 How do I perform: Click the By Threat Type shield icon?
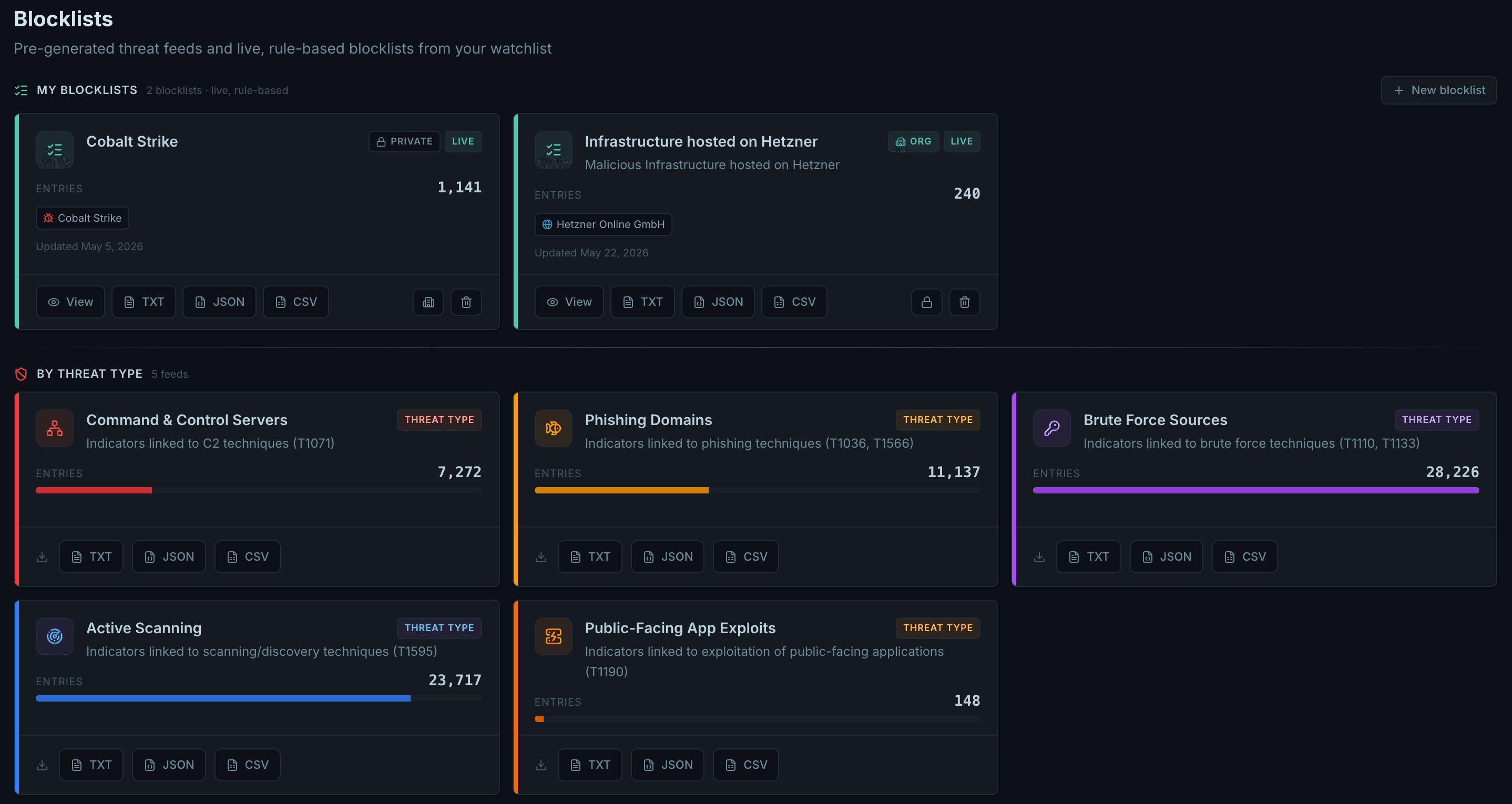(21, 374)
